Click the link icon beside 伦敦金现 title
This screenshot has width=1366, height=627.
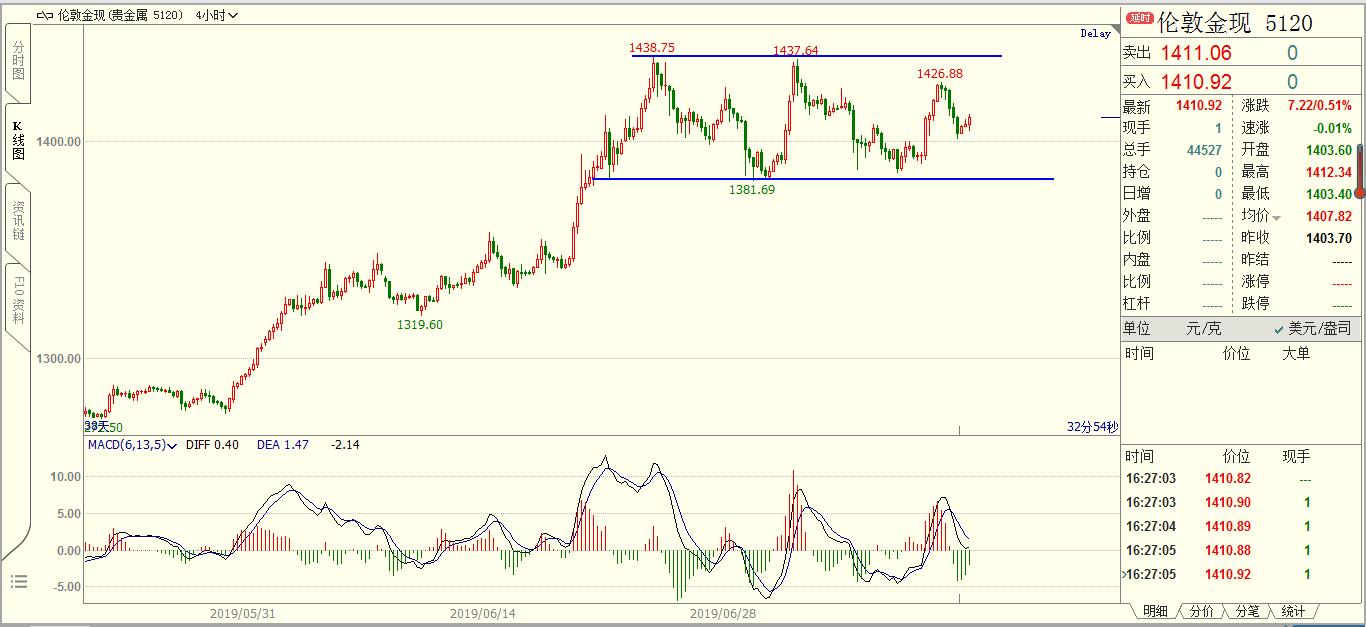(47, 16)
